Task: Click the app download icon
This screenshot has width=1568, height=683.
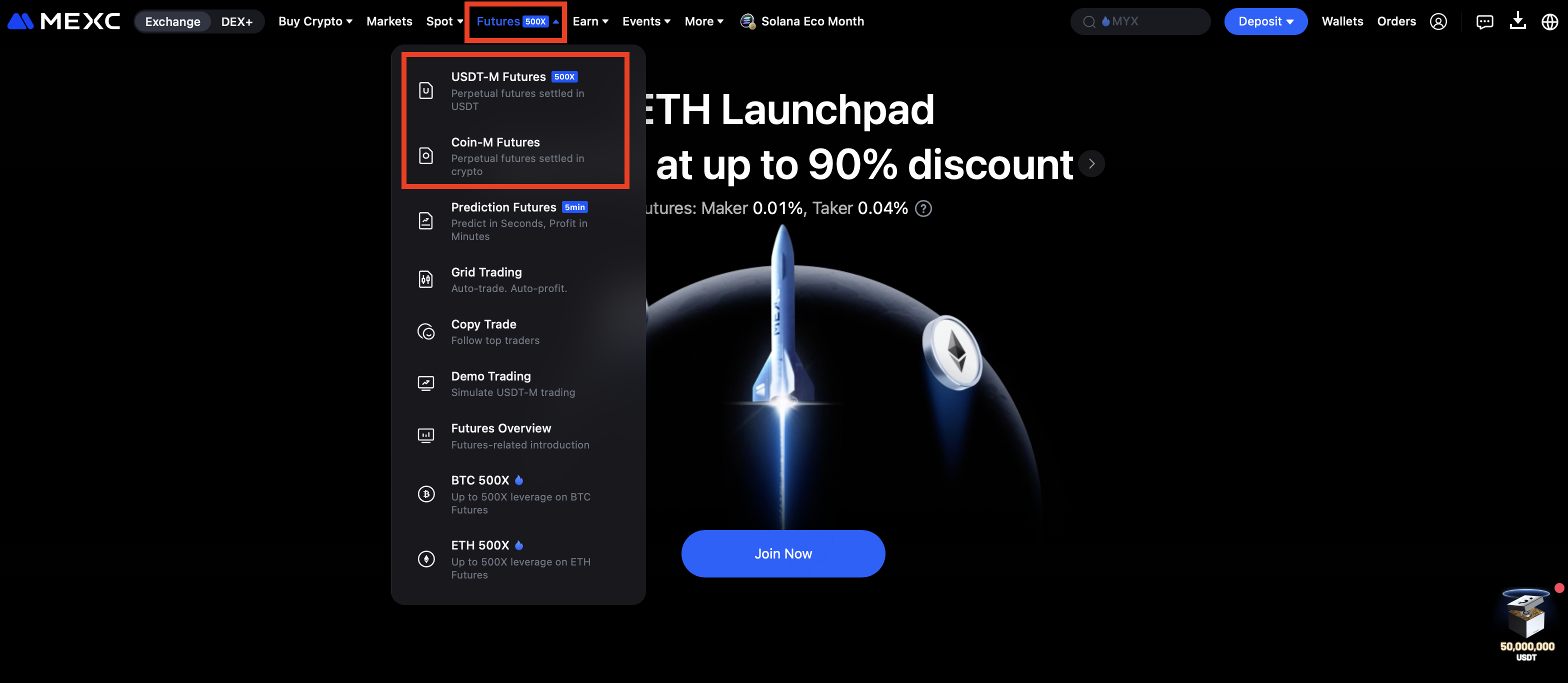Action: 1517,21
